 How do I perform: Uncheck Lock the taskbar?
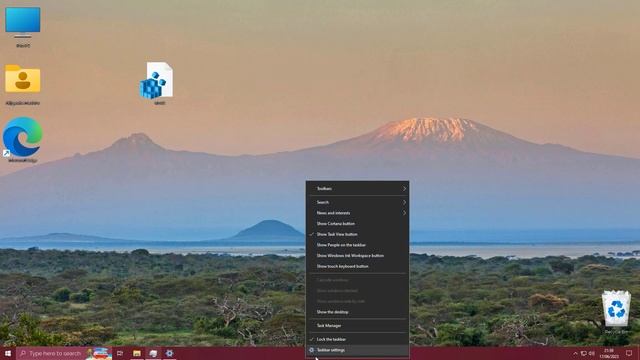coord(357,339)
